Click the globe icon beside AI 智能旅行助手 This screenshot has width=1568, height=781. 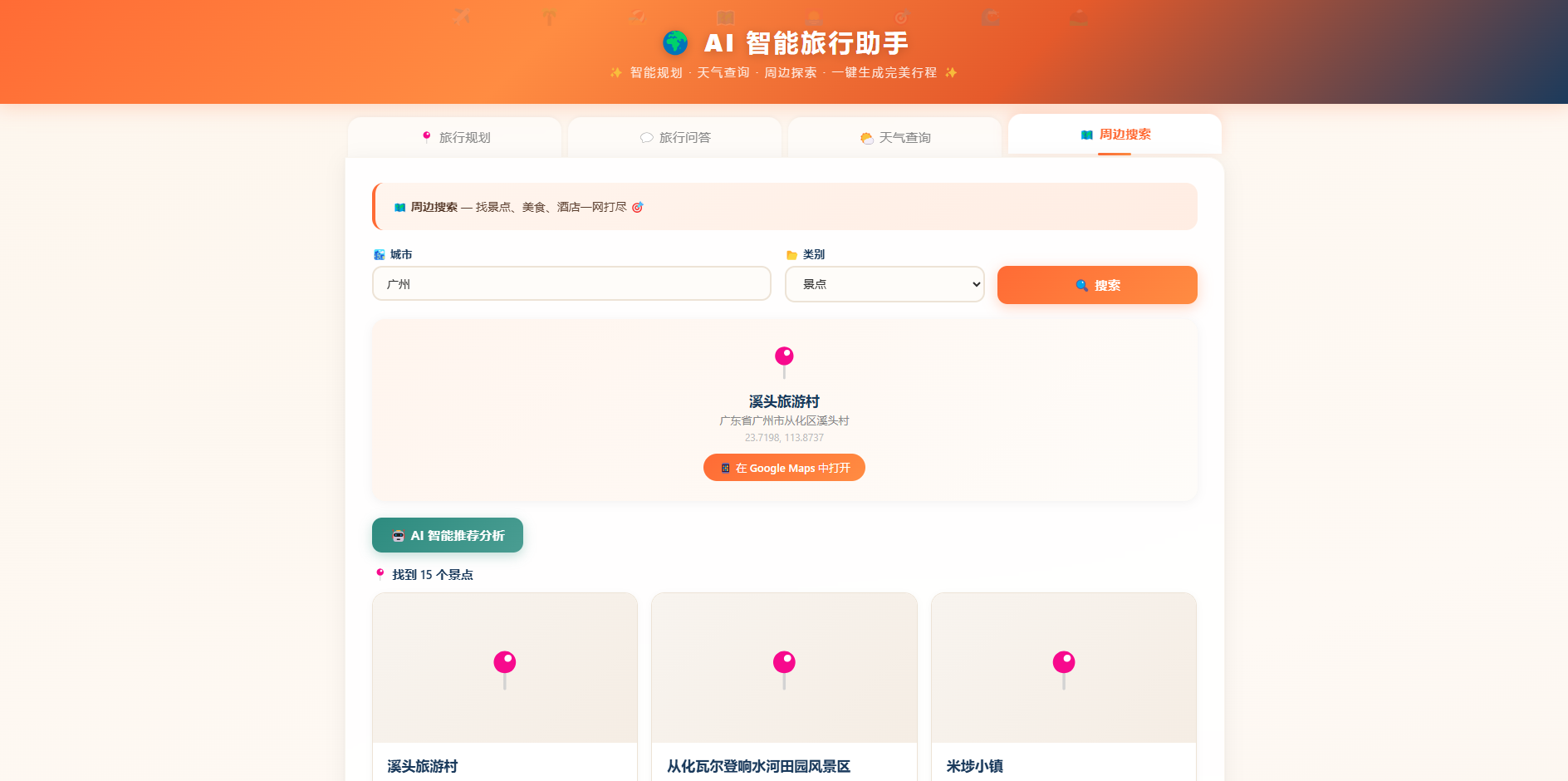[x=675, y=42]
